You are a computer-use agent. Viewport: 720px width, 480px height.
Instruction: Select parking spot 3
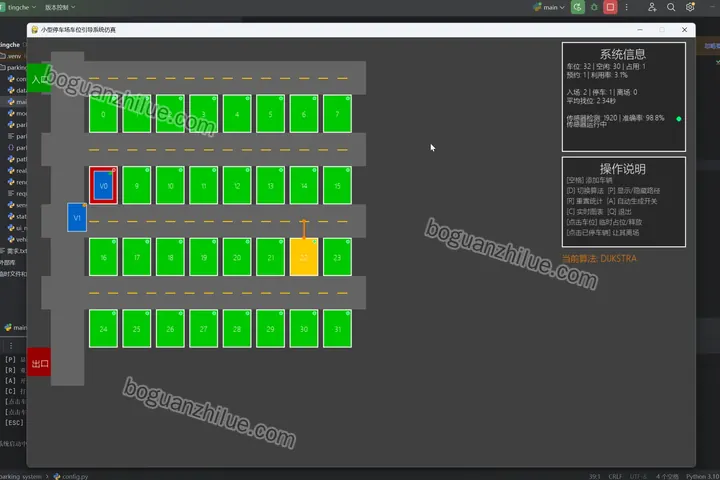point(203,114)
